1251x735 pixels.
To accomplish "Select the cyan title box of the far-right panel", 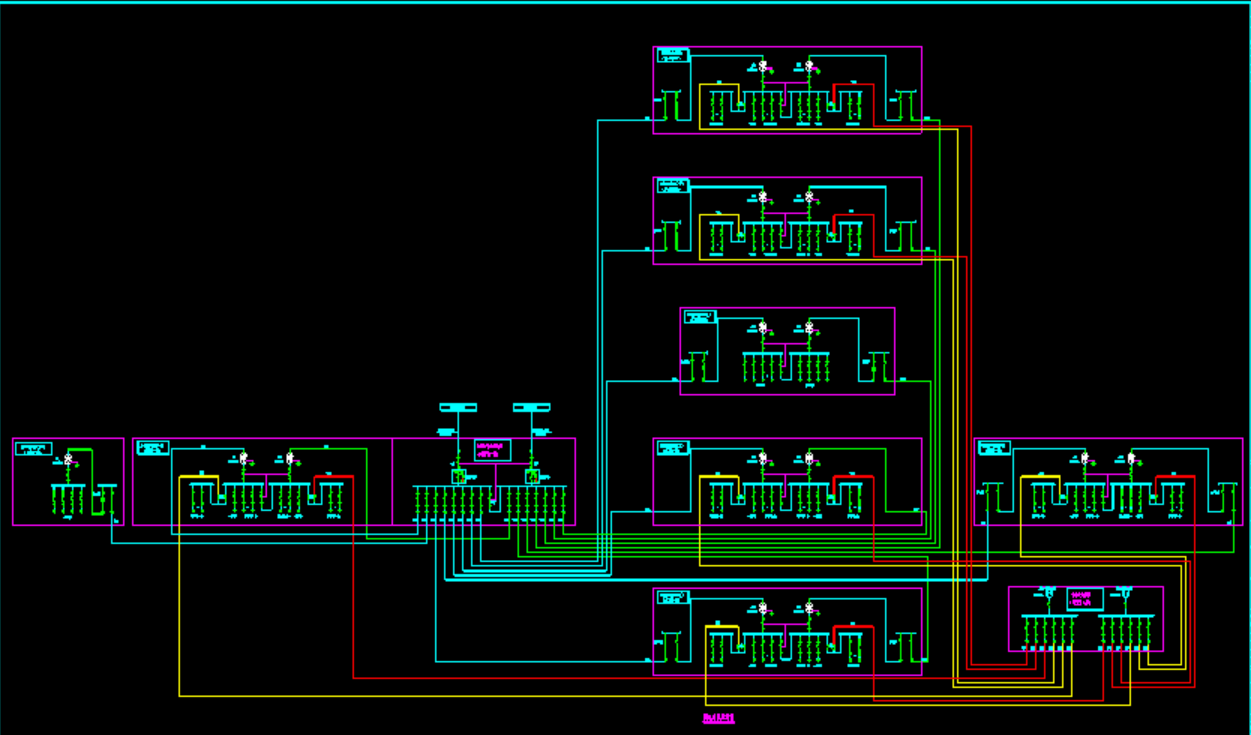I will tap(994, 448).
